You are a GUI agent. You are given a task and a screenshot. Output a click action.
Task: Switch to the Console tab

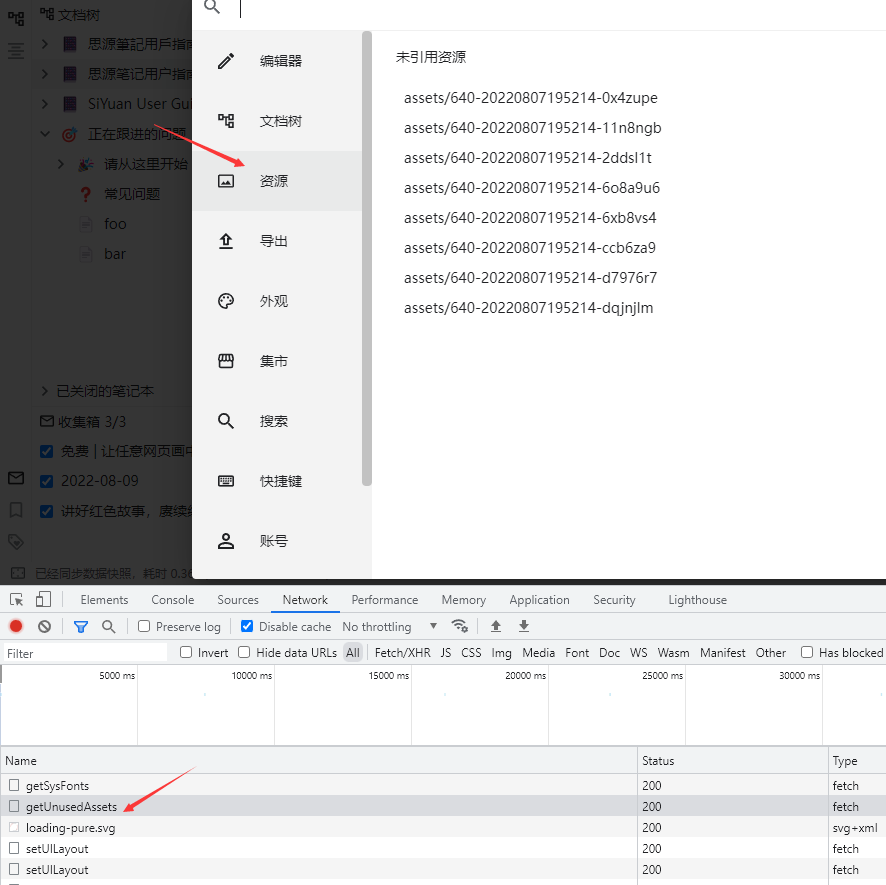coord(172,600)
